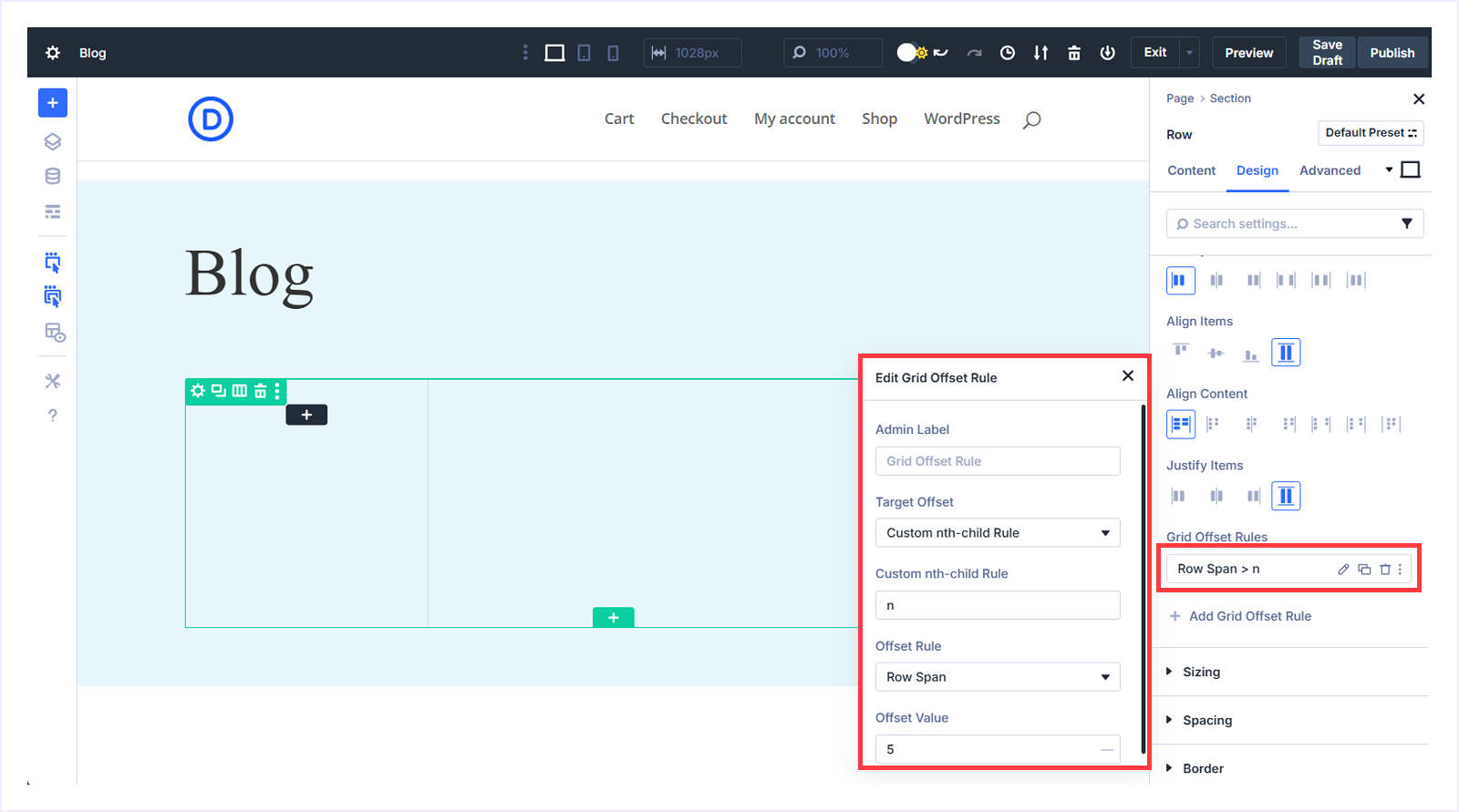Image resolution: width=1459 pixels, height=812 pixels.
Task: Click the power icon in the top bar
Action: click(1107, 53)
